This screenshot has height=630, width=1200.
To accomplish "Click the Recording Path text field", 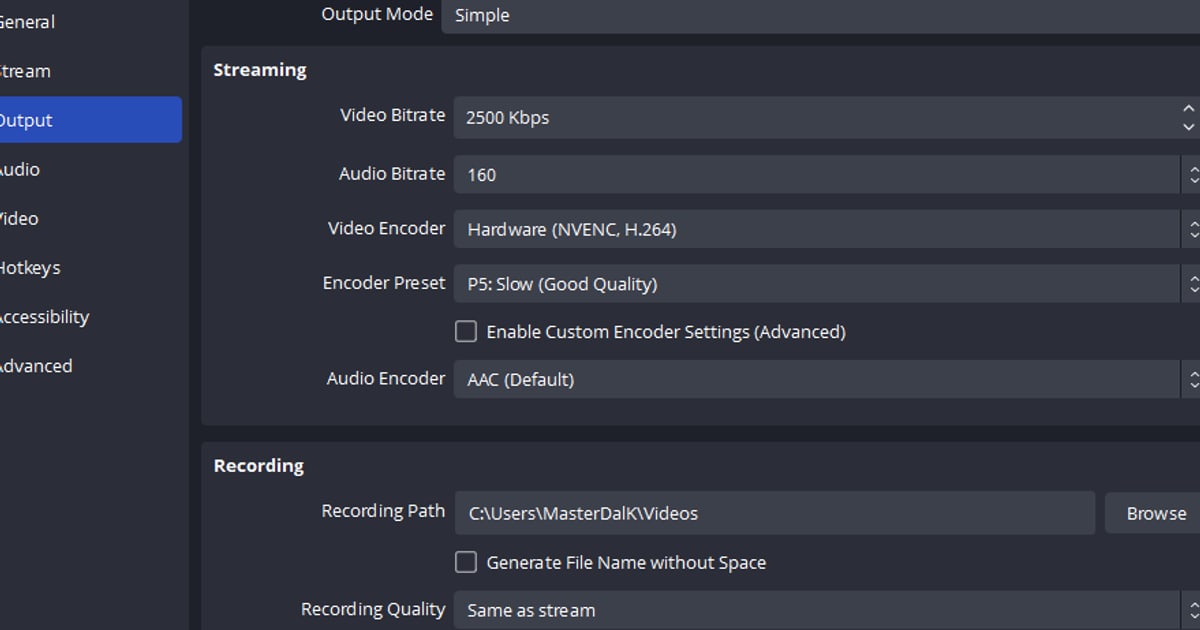I will [775, 513].
